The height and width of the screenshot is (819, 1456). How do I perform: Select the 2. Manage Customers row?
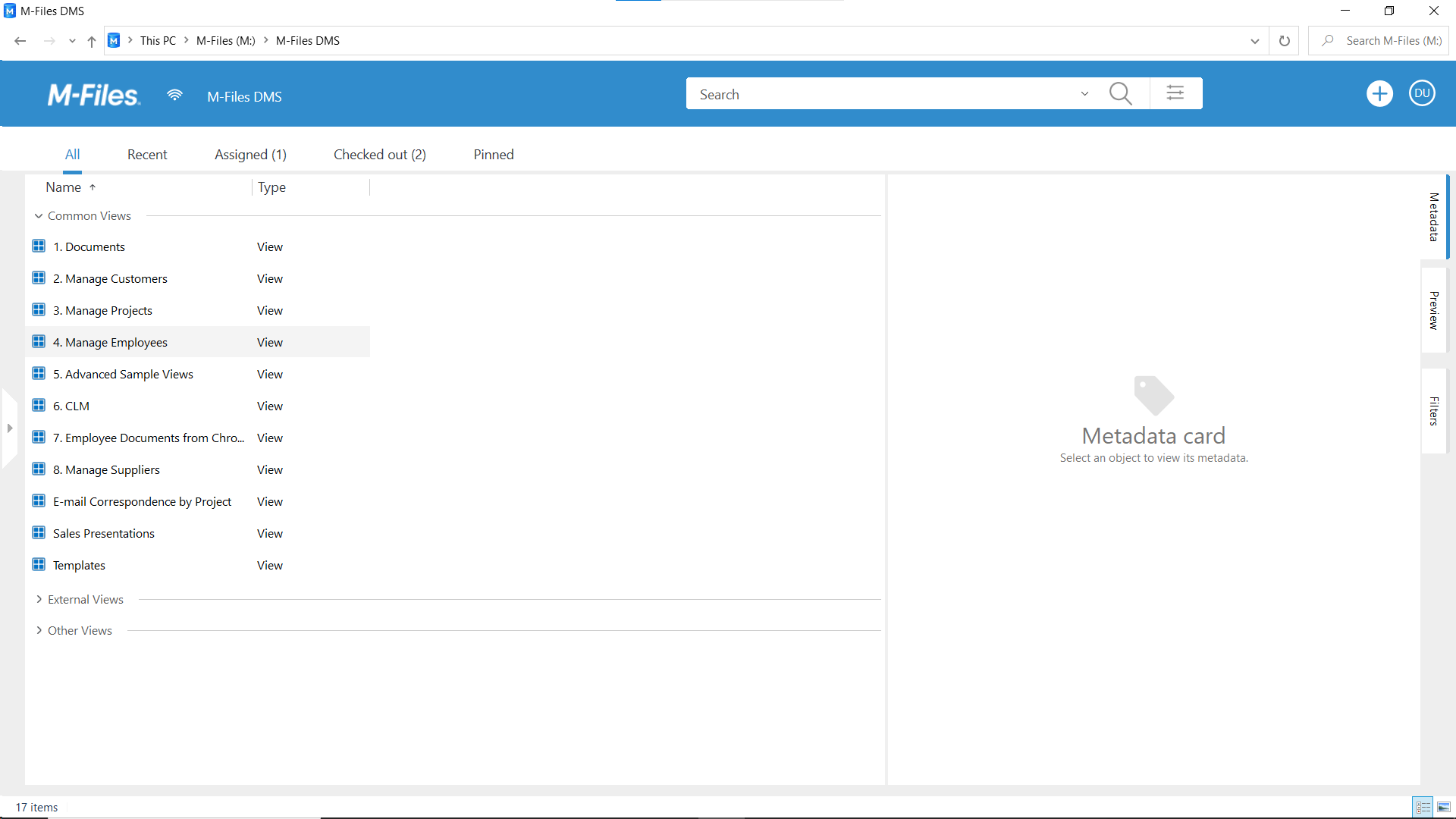(198, 278)
